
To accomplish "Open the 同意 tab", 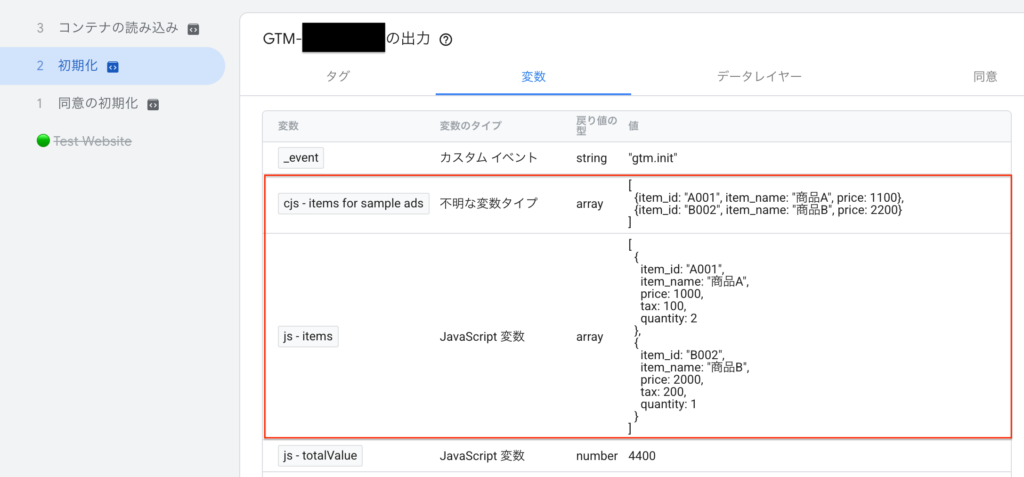I will coord(984,76).
